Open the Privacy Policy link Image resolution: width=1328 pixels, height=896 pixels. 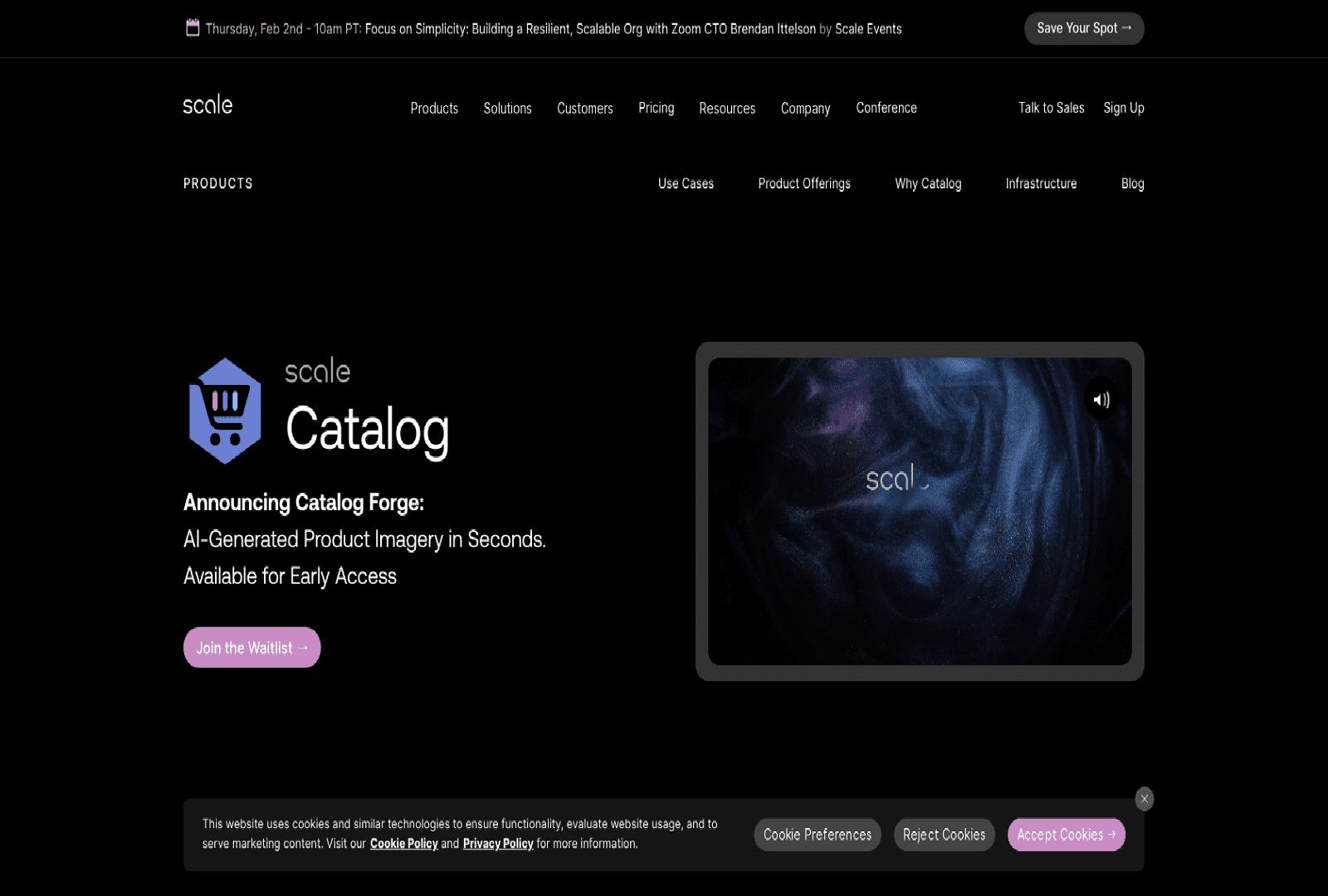coord(498,844)
